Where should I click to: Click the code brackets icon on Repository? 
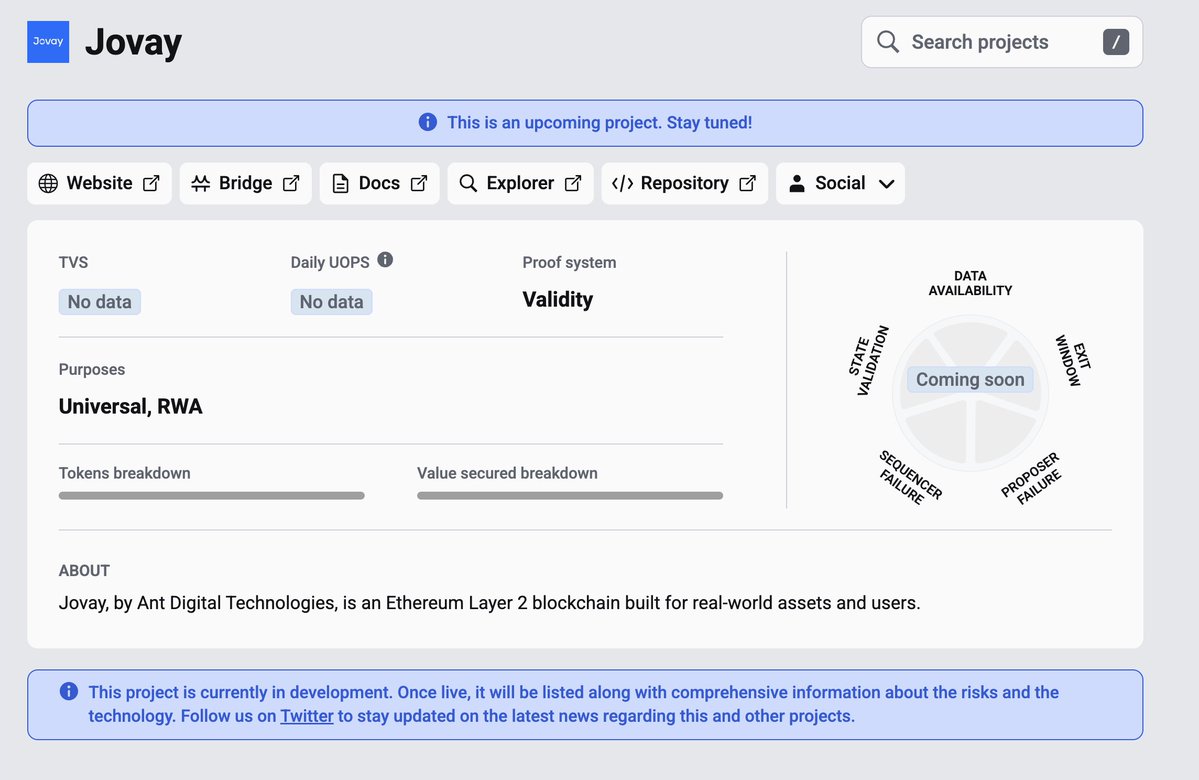[622, 184]
